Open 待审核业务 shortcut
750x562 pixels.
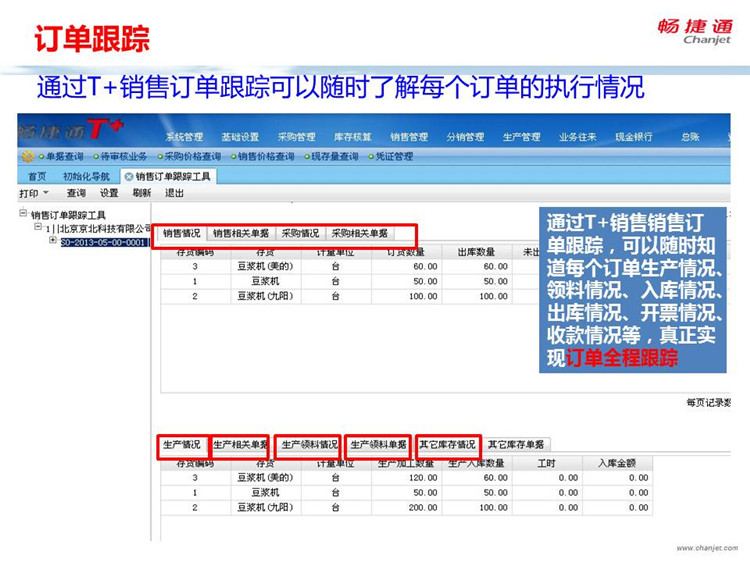pos(120,156)
